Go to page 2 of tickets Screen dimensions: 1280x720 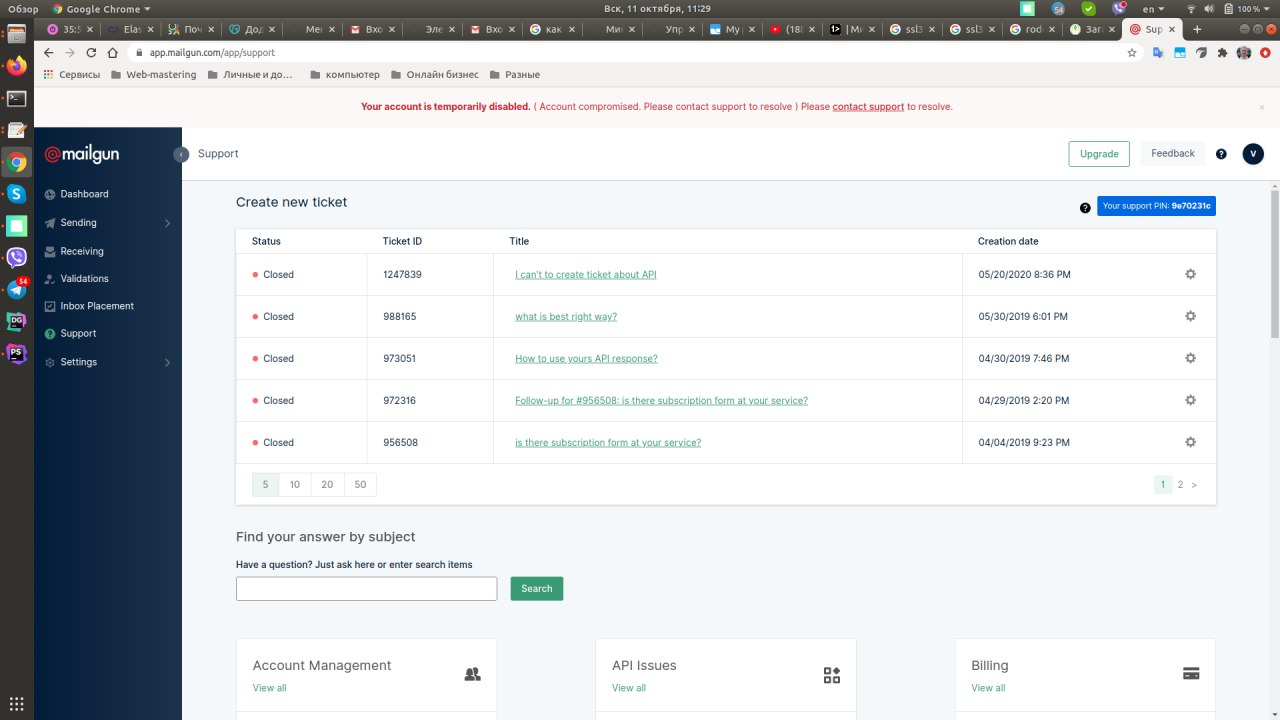(1180, 485)
